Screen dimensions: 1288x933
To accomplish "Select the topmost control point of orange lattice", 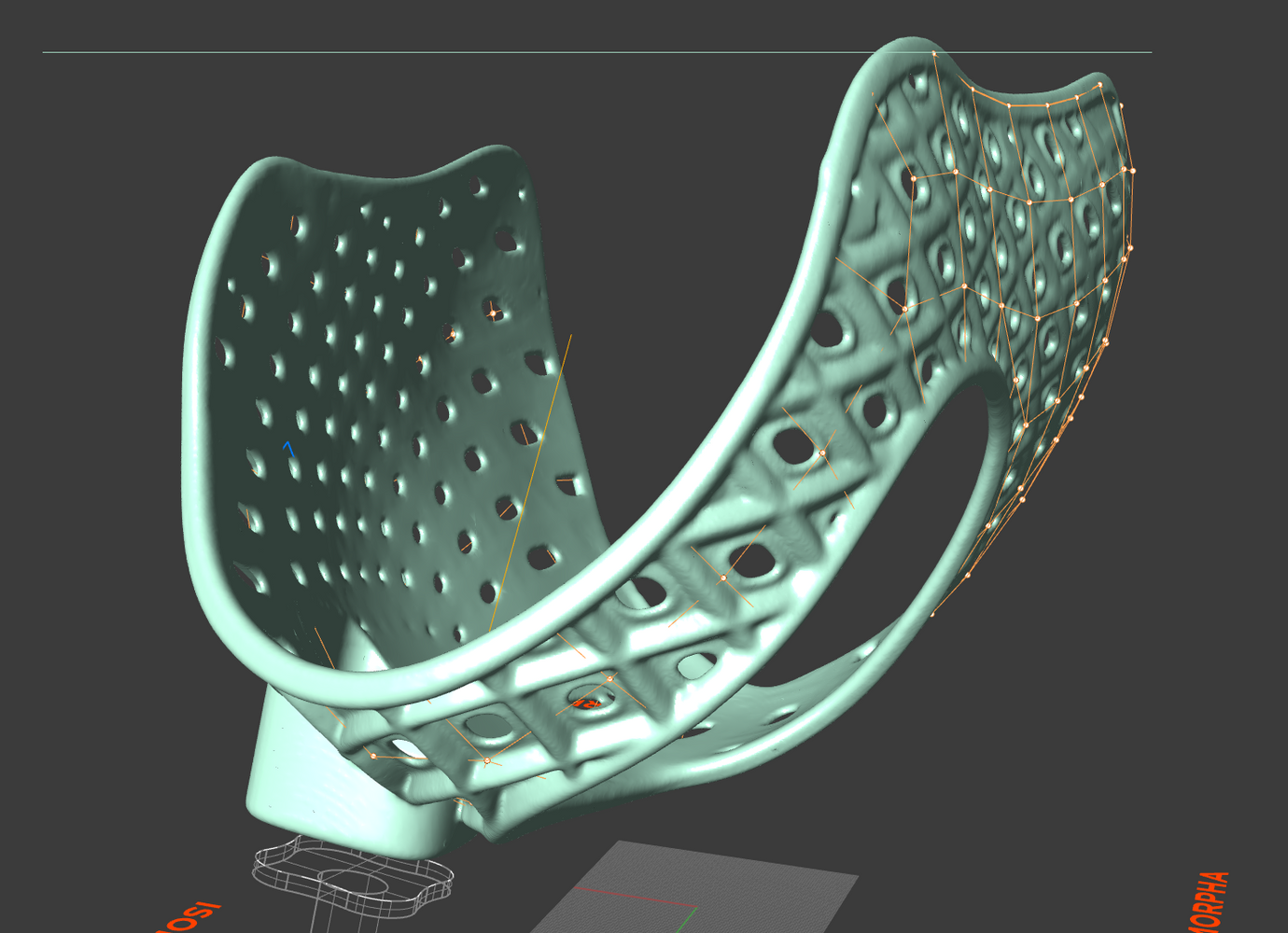I will point(934,54).
